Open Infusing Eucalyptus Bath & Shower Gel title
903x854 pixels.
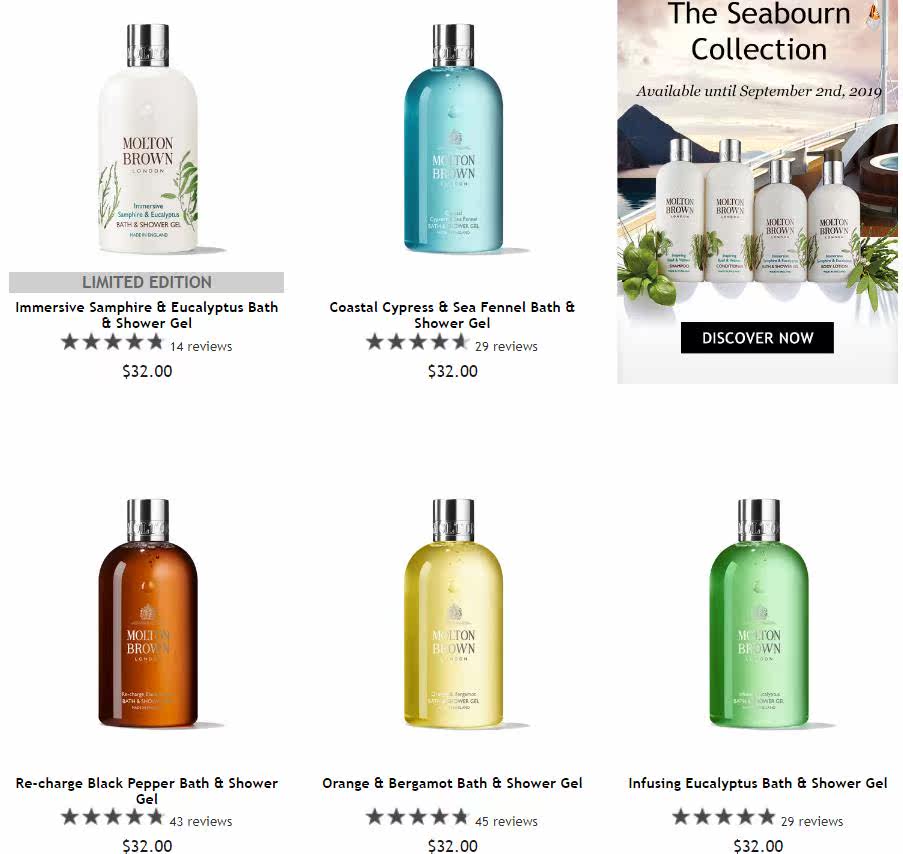(758, 783)
